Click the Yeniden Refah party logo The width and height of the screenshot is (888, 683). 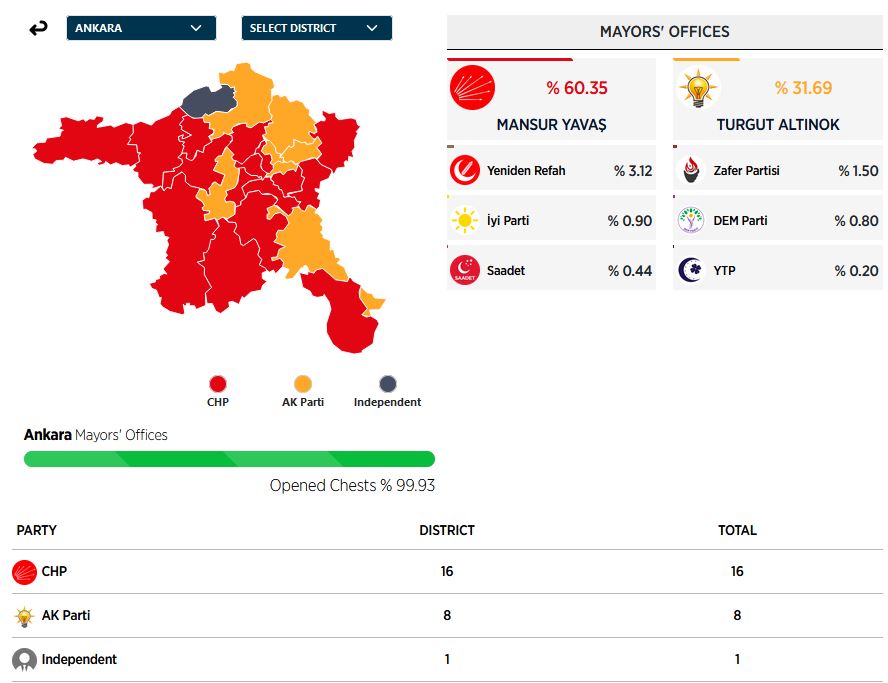pos(465,171)
